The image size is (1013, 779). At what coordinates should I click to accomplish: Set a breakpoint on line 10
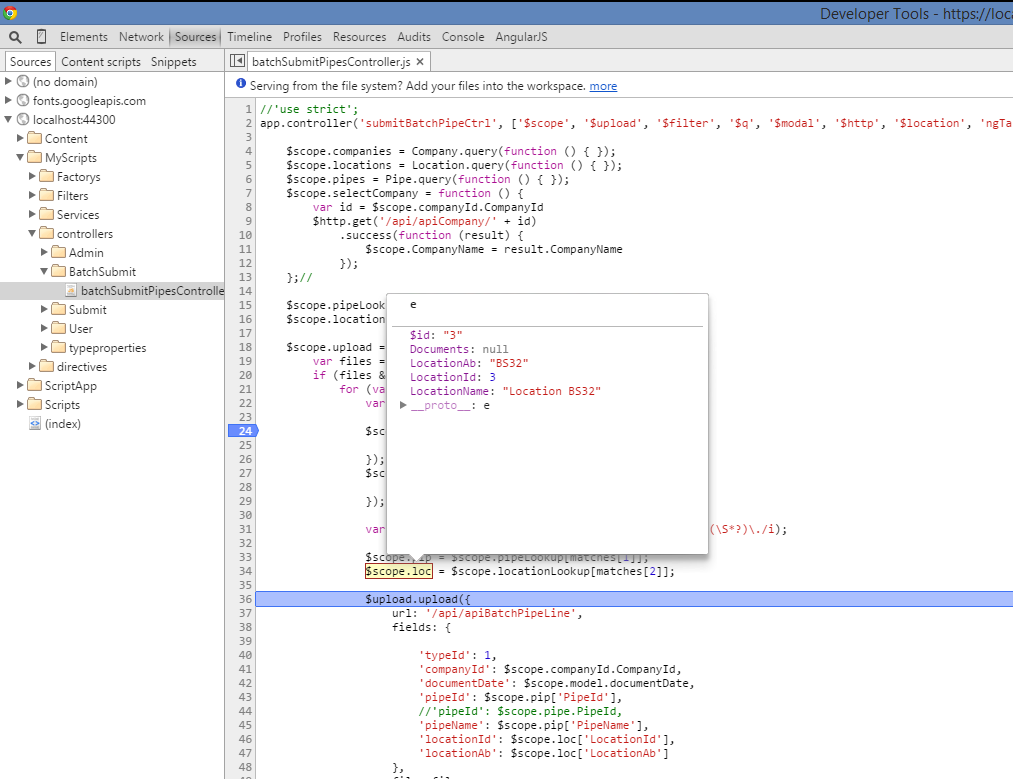point(245,235)
